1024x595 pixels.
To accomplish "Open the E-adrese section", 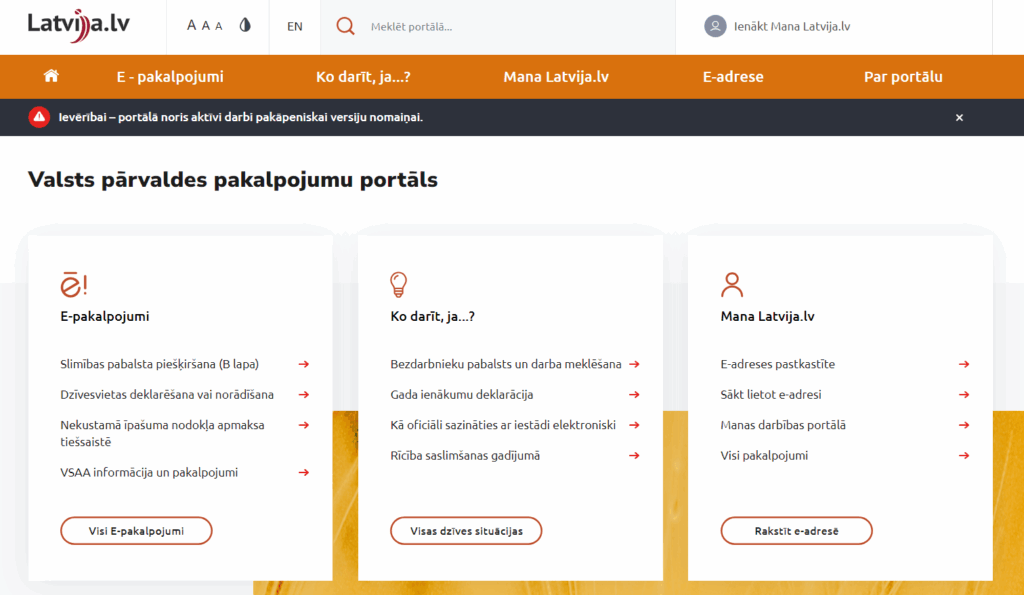I will click(733, 76).
